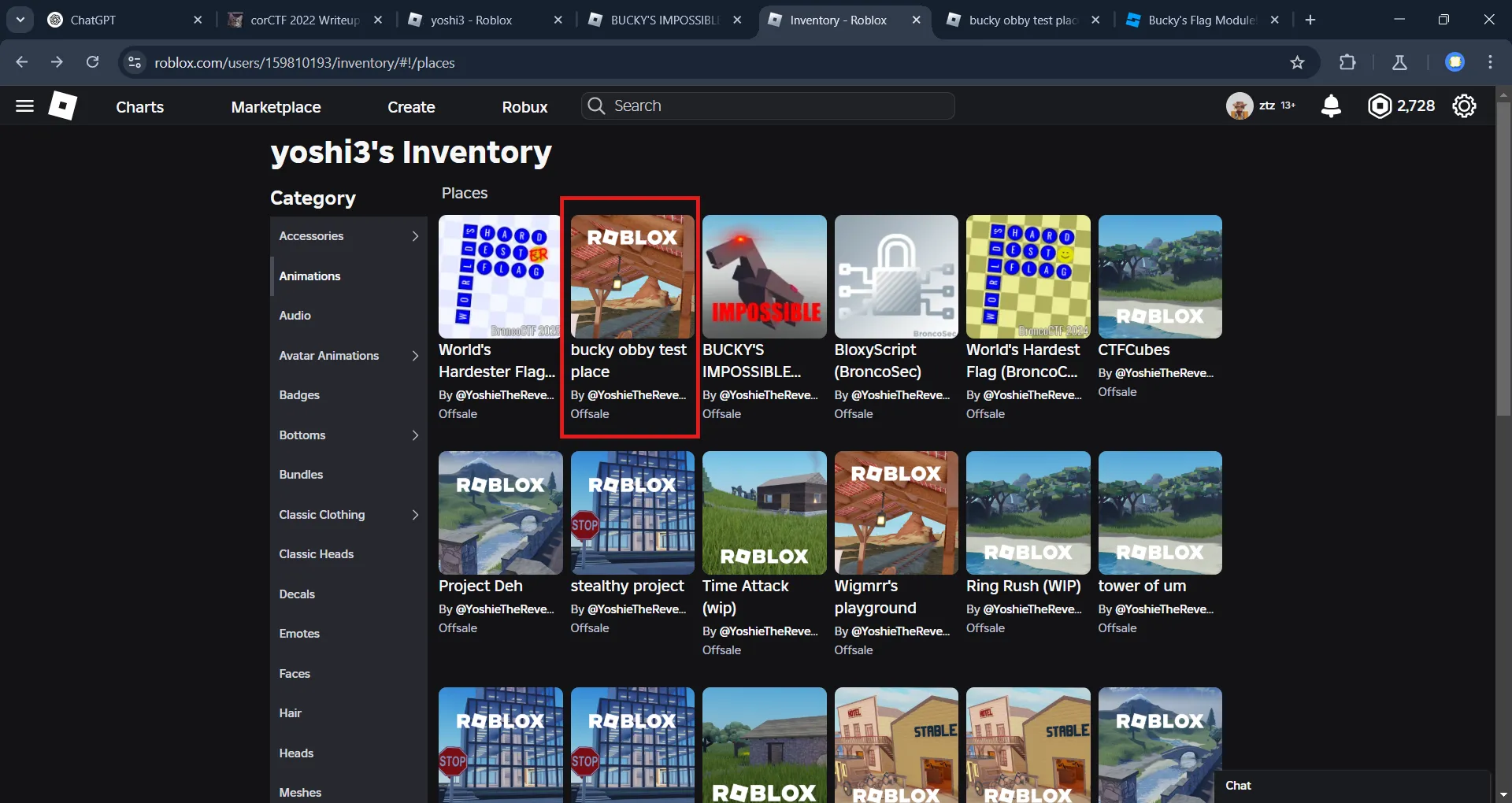Select the Decals category
This screenshot has height=803, width=1512.
click(348, 594)
